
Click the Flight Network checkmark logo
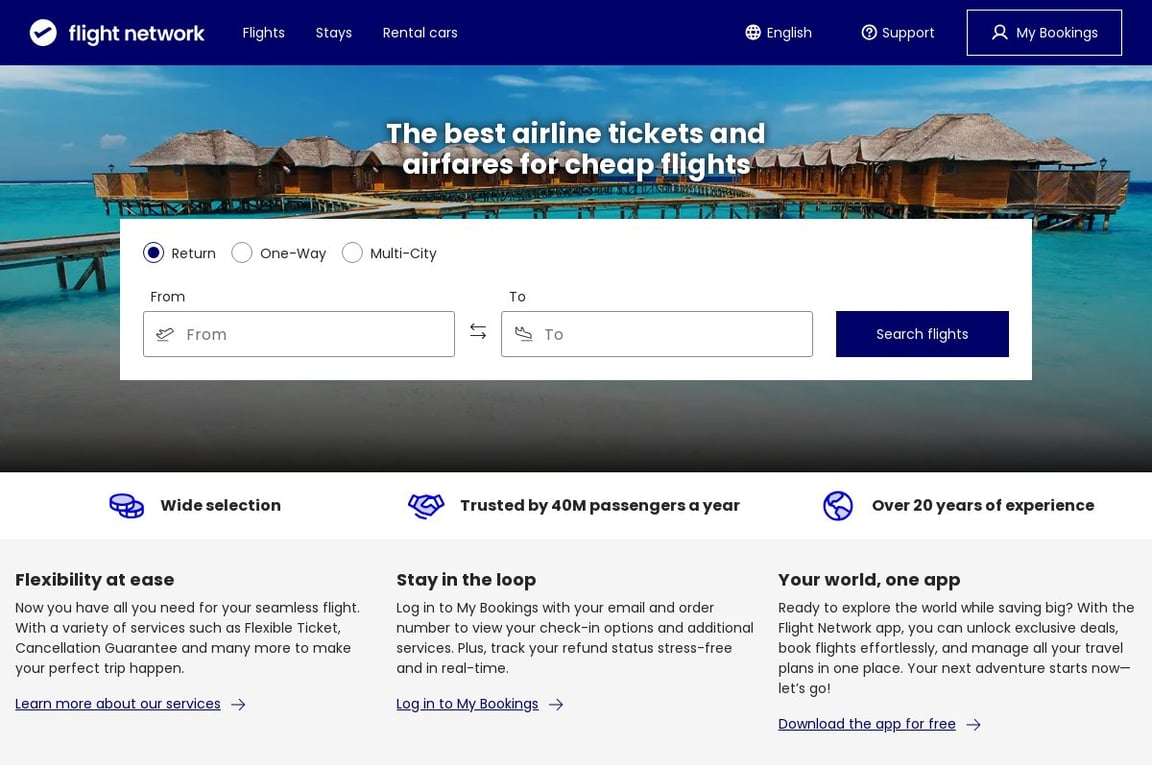(x=42, y=31)
